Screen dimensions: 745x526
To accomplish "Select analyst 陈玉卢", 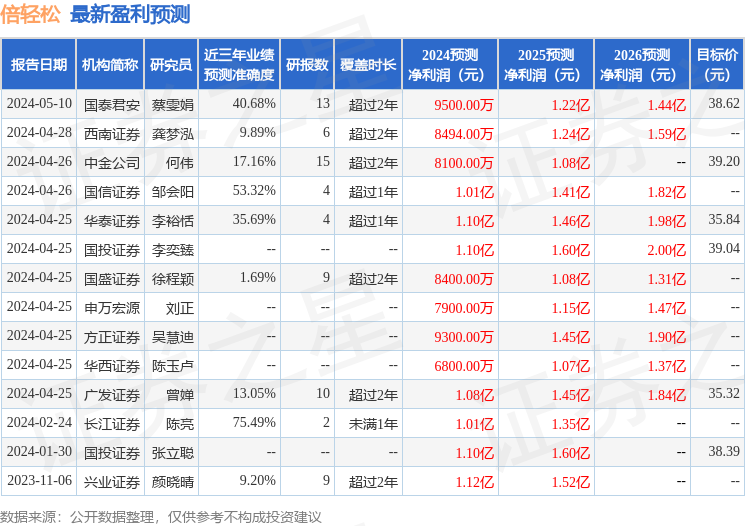I will coord(172,366).
